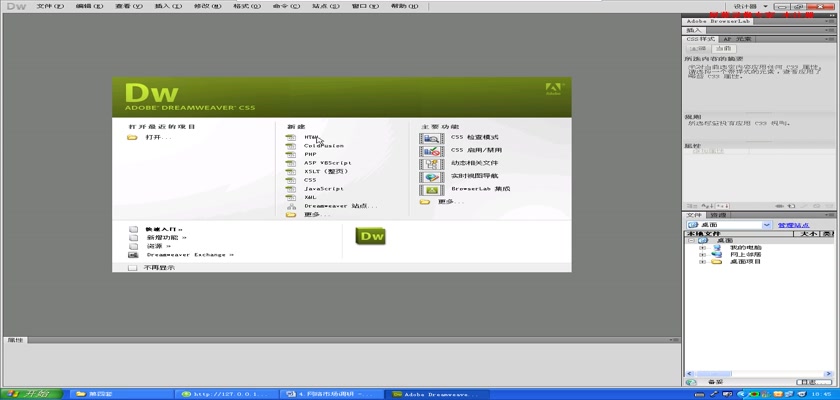Click the Adobe logo in welcome banner

coord(553,89)
